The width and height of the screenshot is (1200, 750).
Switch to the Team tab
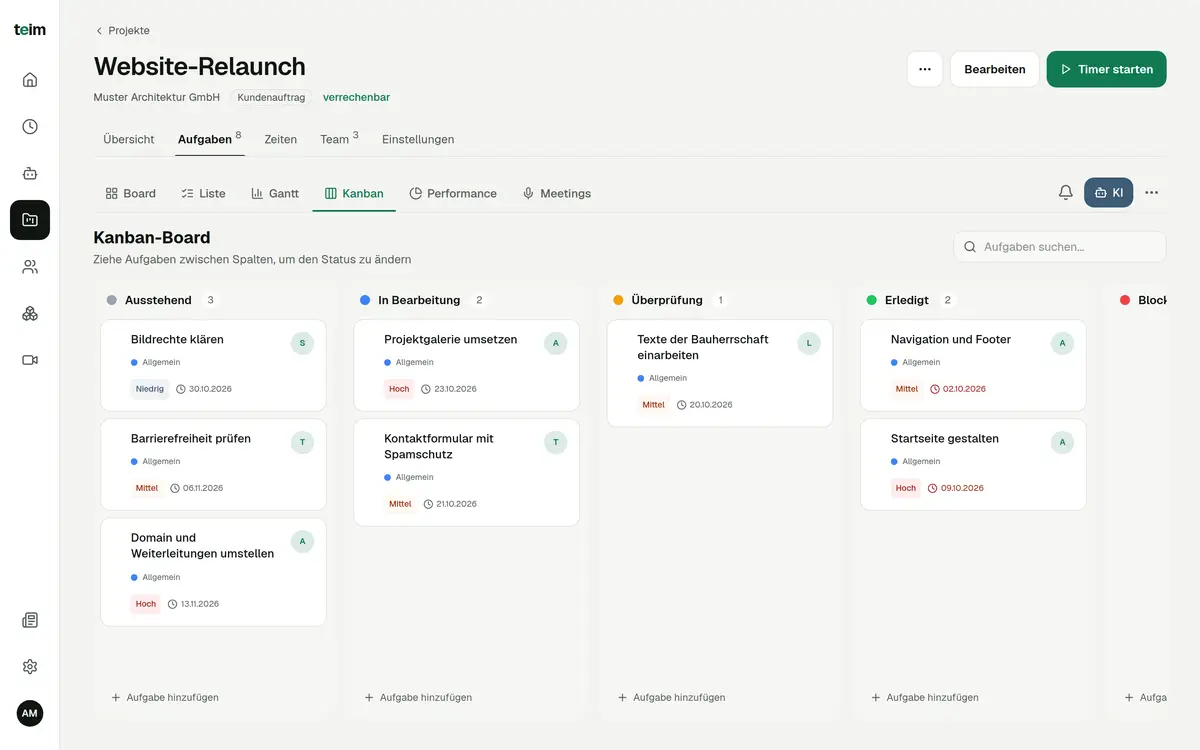339,139
